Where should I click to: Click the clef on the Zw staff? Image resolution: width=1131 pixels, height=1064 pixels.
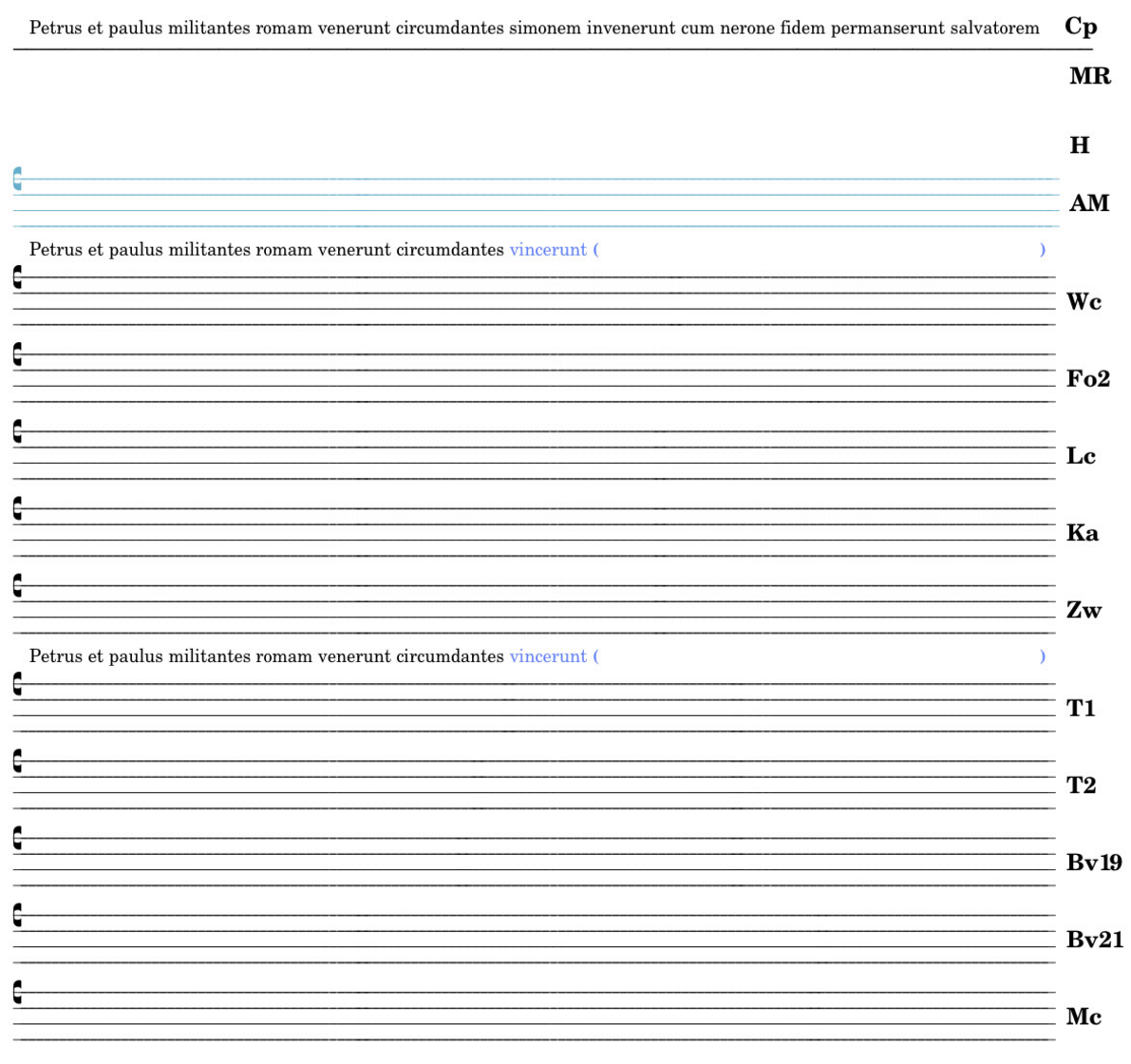(x=17, y=585)
